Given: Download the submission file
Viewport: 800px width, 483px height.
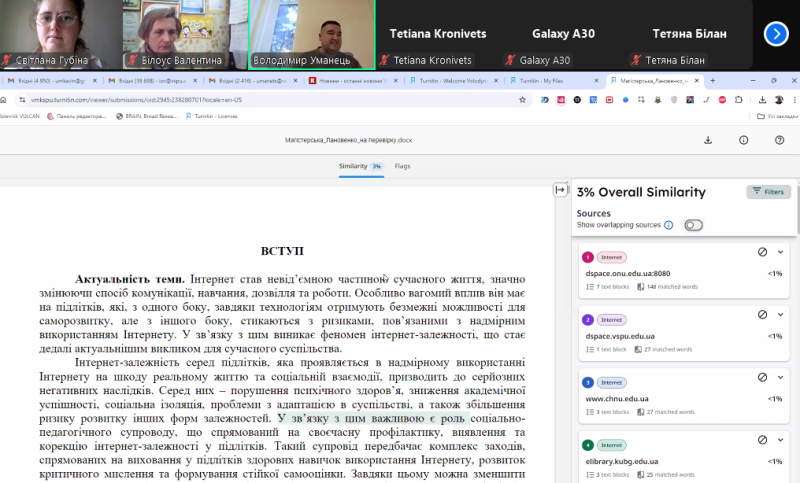Looking at the screenshot, I should [708, 140].
